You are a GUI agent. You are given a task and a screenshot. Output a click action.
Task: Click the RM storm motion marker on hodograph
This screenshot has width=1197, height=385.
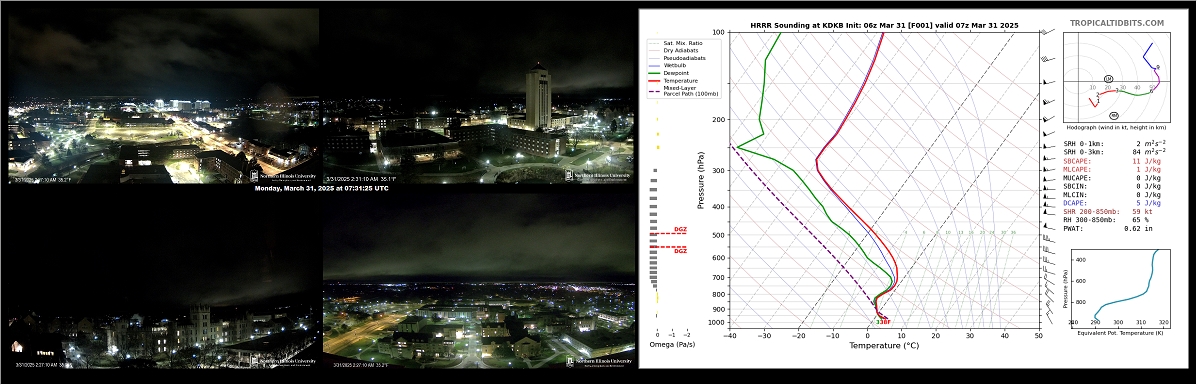[x=1114, y=115]
